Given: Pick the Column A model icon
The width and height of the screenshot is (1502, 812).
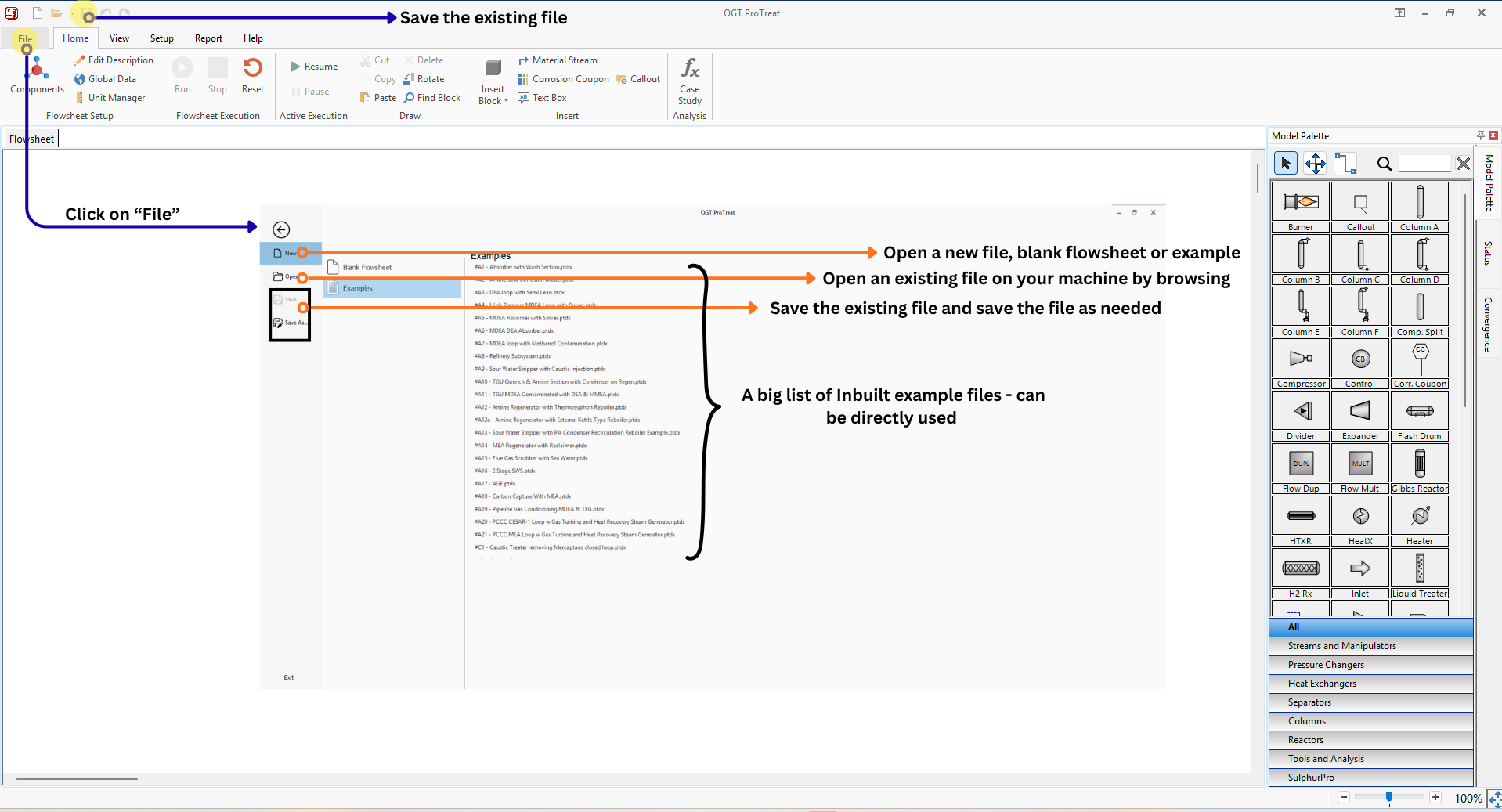Looking at the screenshot, I should [x=1419, y=202].
